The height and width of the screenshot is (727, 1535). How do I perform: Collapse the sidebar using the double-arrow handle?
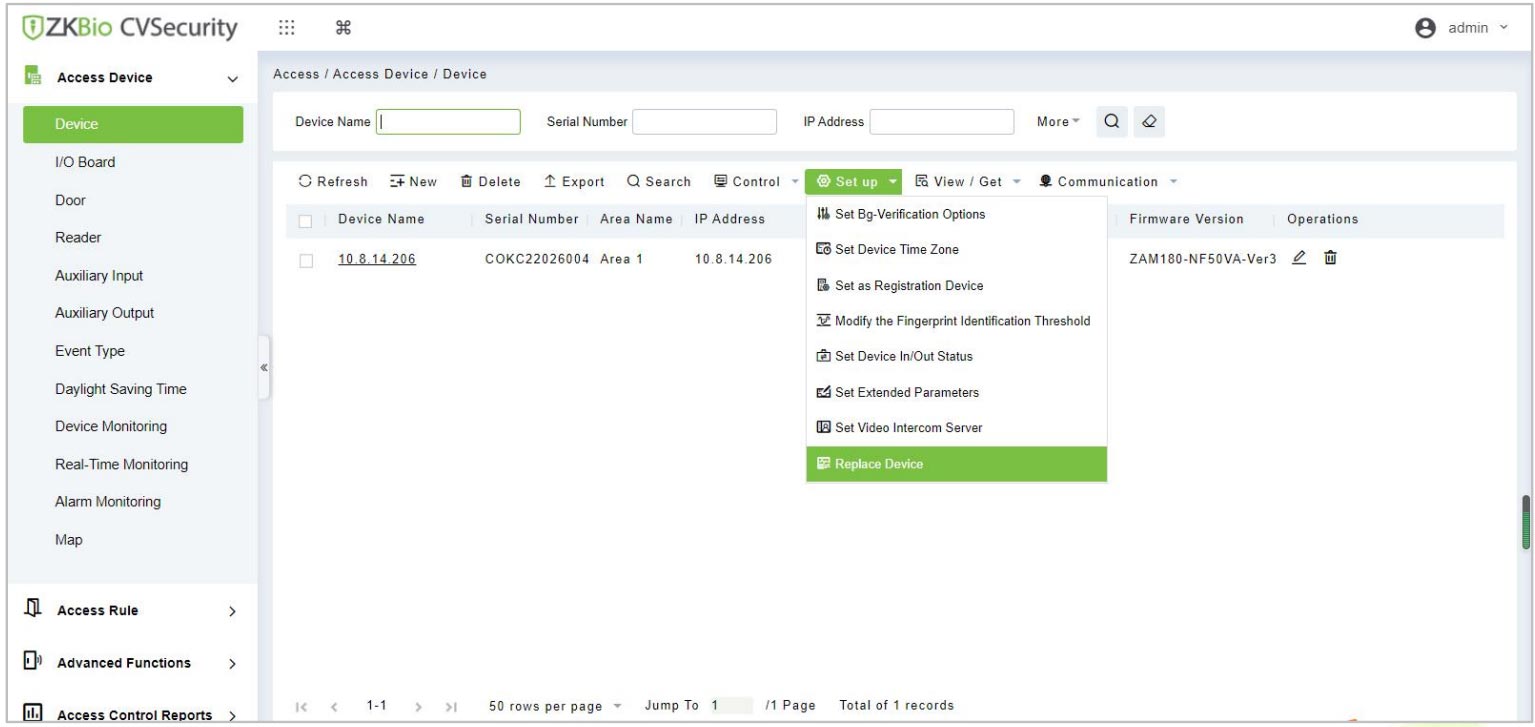point(264,367)
